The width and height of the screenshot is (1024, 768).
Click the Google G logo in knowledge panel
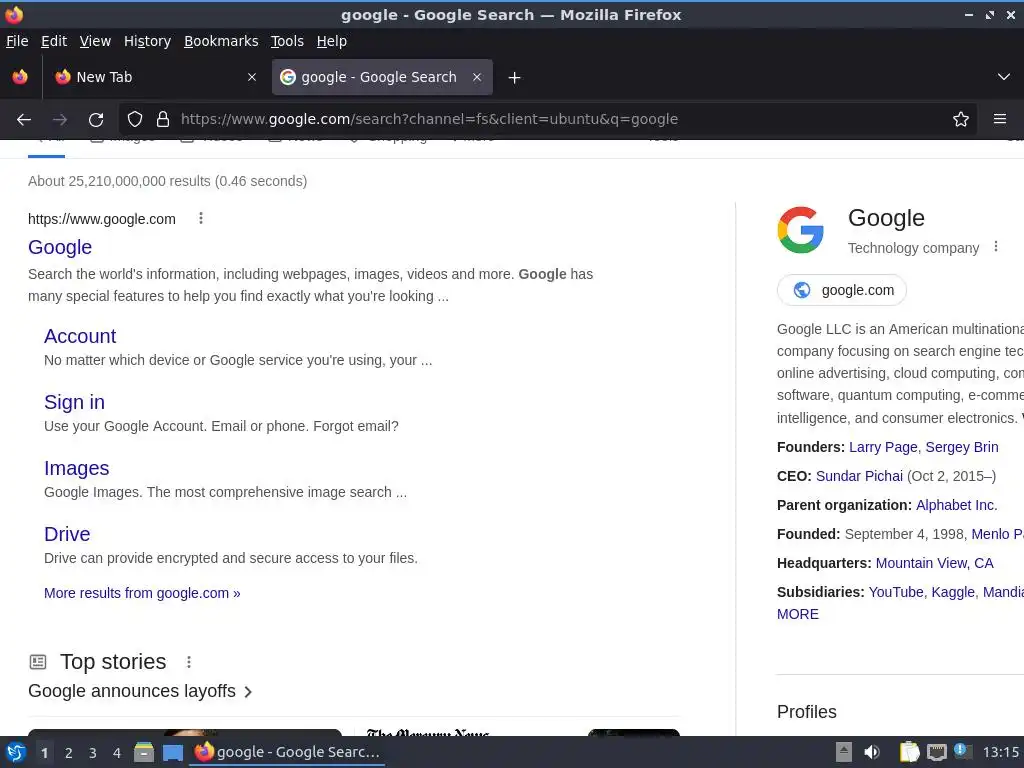801,230
